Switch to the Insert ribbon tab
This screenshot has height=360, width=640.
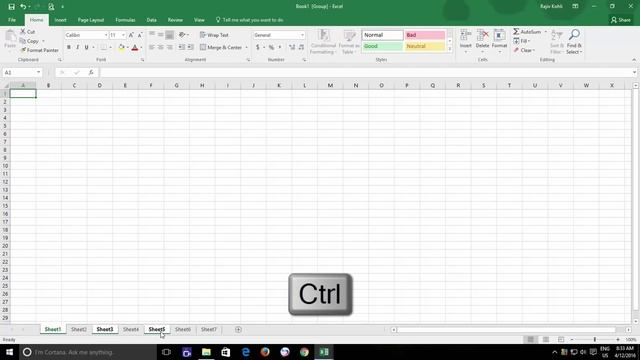(60, 20)
